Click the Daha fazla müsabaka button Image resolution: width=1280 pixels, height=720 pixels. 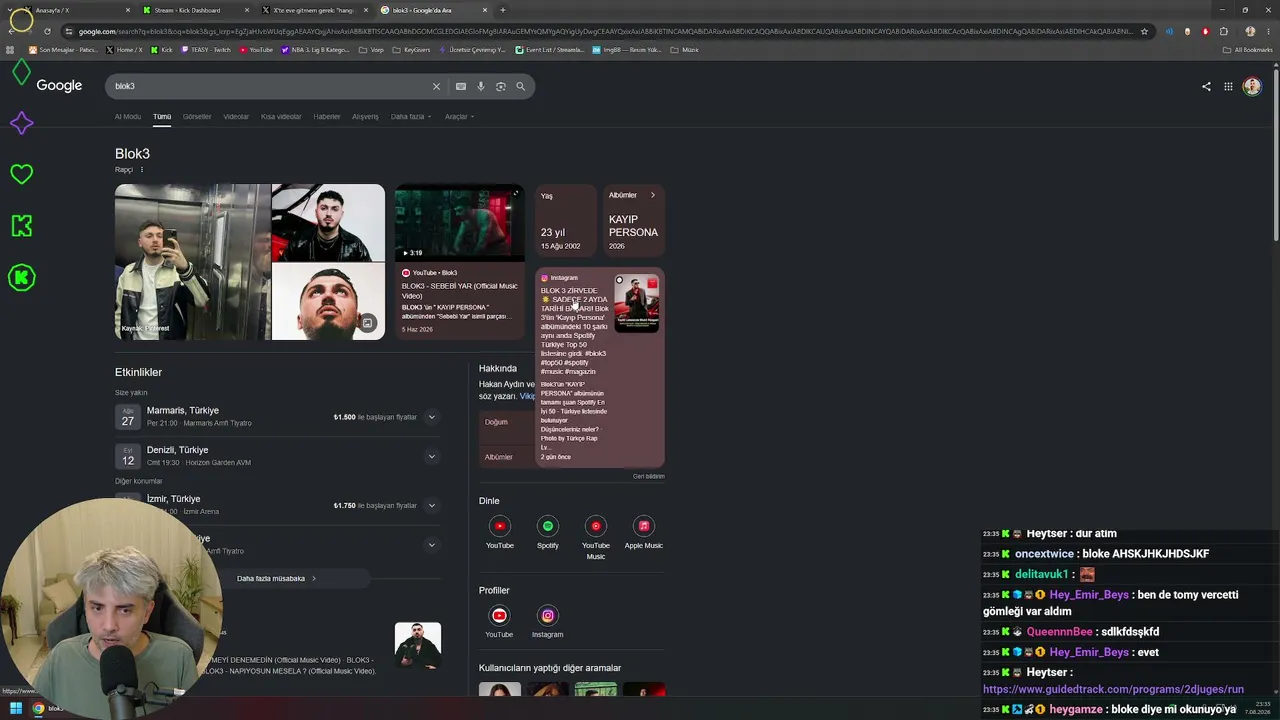click(x=276, y=578)
